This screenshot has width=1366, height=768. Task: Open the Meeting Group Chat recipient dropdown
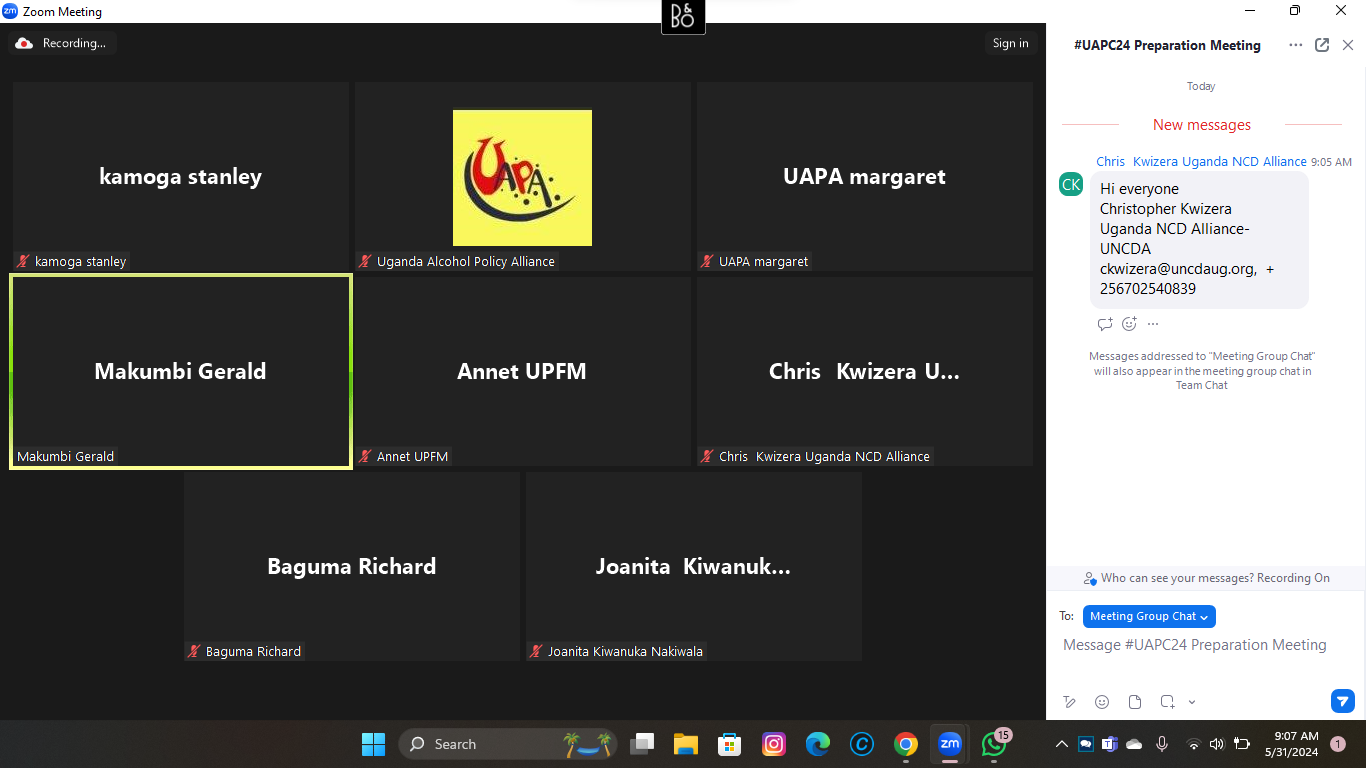coord(1149,616)
